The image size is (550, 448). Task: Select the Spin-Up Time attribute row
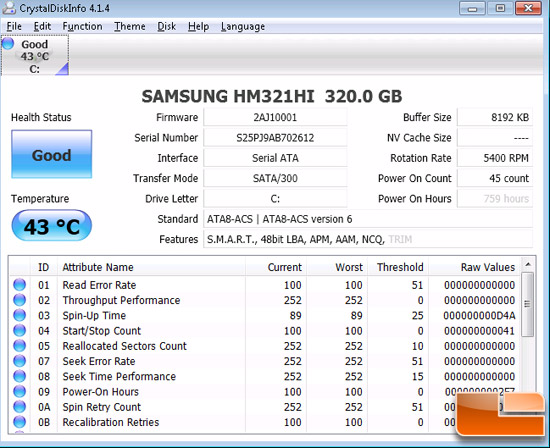pos(265,315)
